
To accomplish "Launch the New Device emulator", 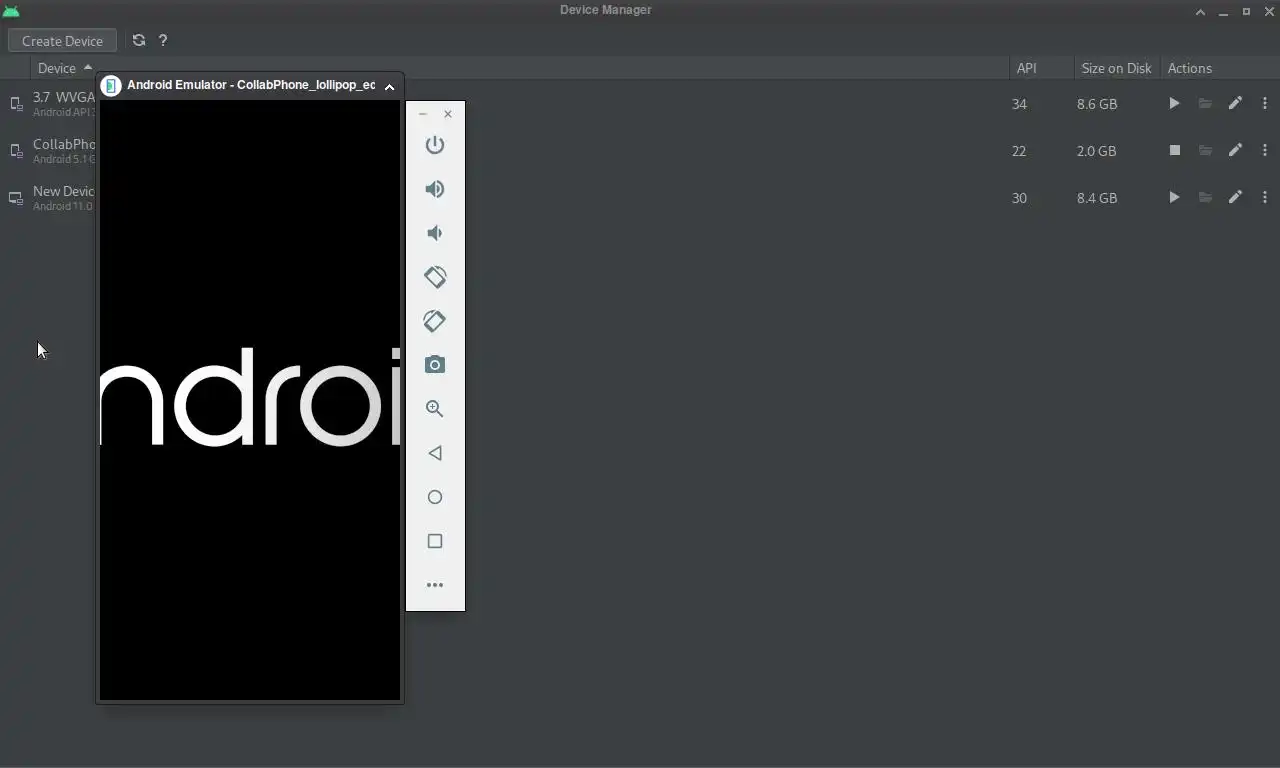I will click(x=1174, y=197).
